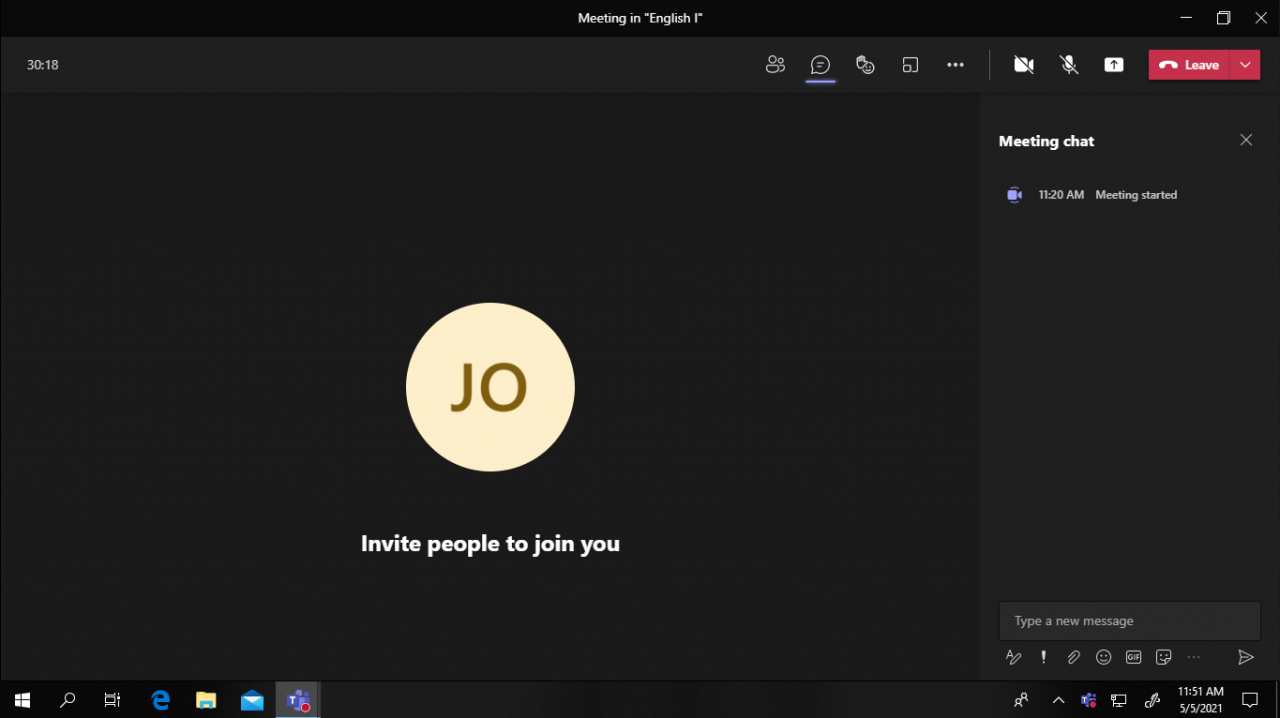
Task: Open the reactions and raise hand menu
Action: click(865, 65)
